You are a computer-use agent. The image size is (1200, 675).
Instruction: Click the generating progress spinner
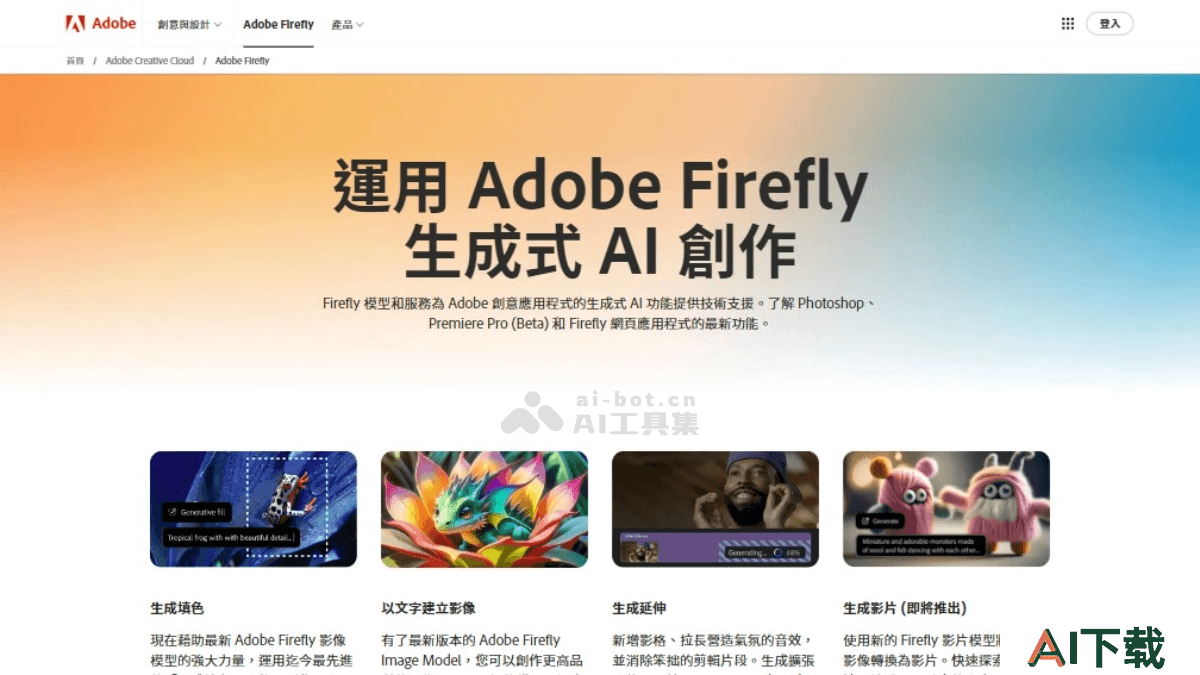(778, 552)
